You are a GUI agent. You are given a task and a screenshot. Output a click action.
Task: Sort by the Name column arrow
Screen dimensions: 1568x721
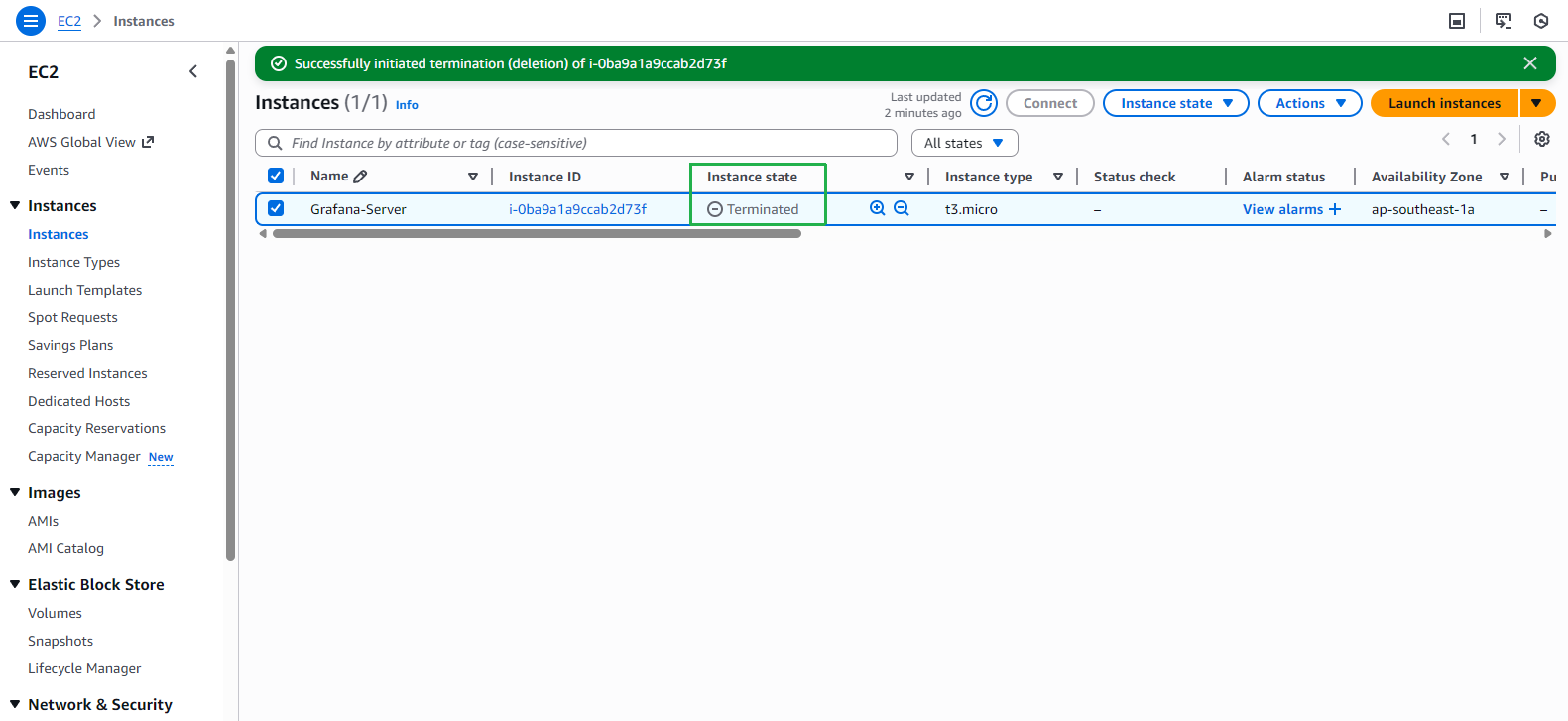coord(473,177)
